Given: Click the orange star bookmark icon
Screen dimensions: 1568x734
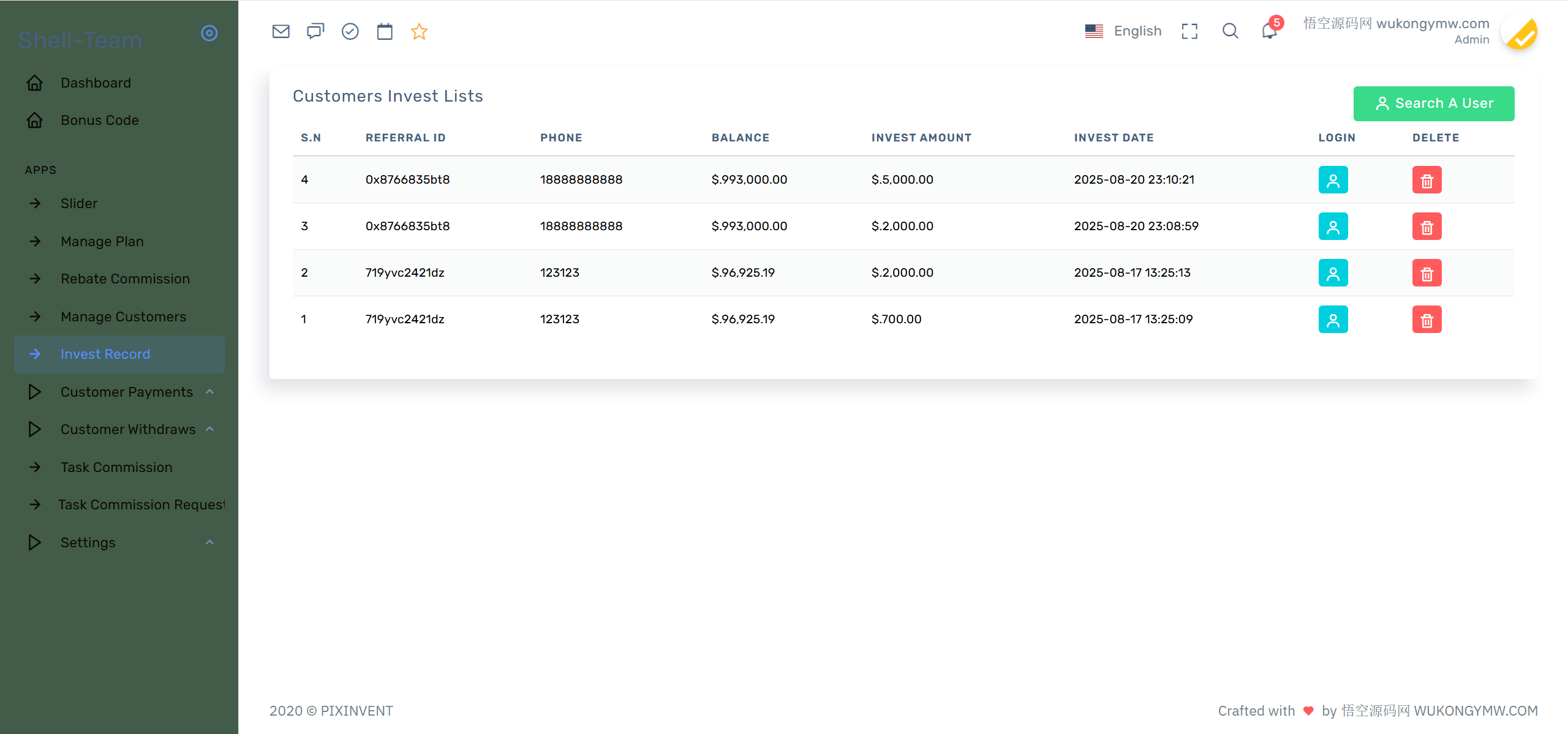Looking at the screenshot, I should pos(419,31).
